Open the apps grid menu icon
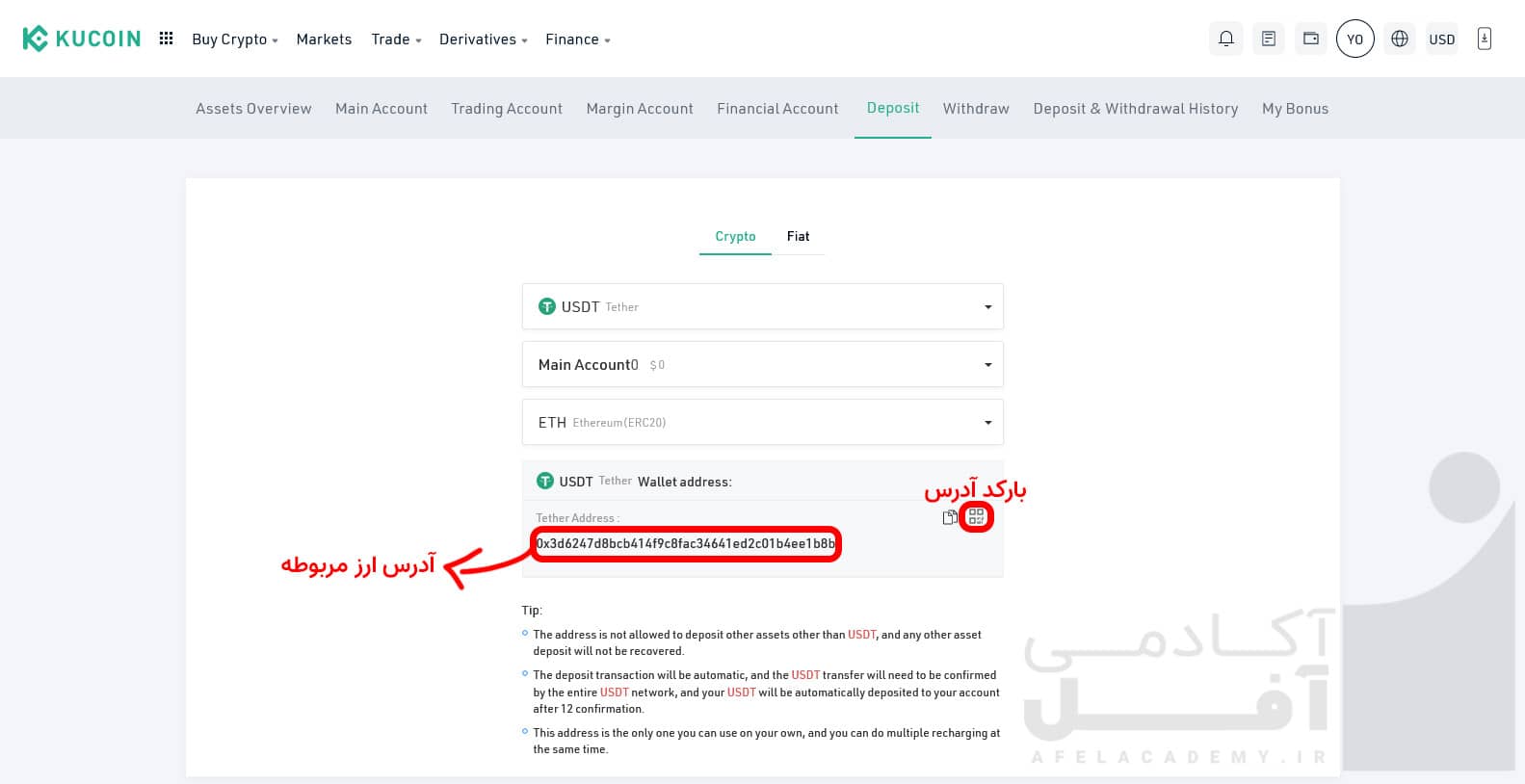Viewport: 1525px width, 784px height. (166, 39)
